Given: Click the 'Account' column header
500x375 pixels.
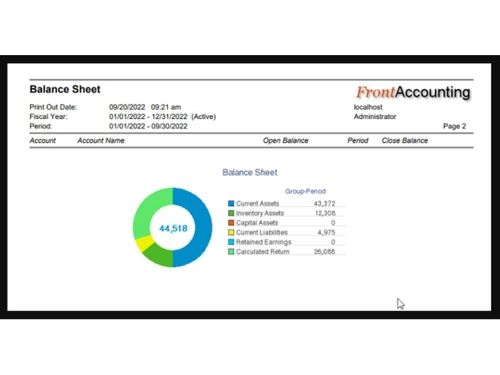Looking at the screenshot, I should pyautogui.click(x=43, y=141).
